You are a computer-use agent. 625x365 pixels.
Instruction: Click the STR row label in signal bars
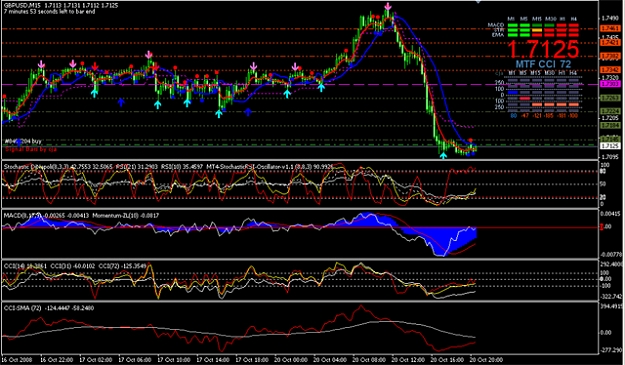(499, 30)
